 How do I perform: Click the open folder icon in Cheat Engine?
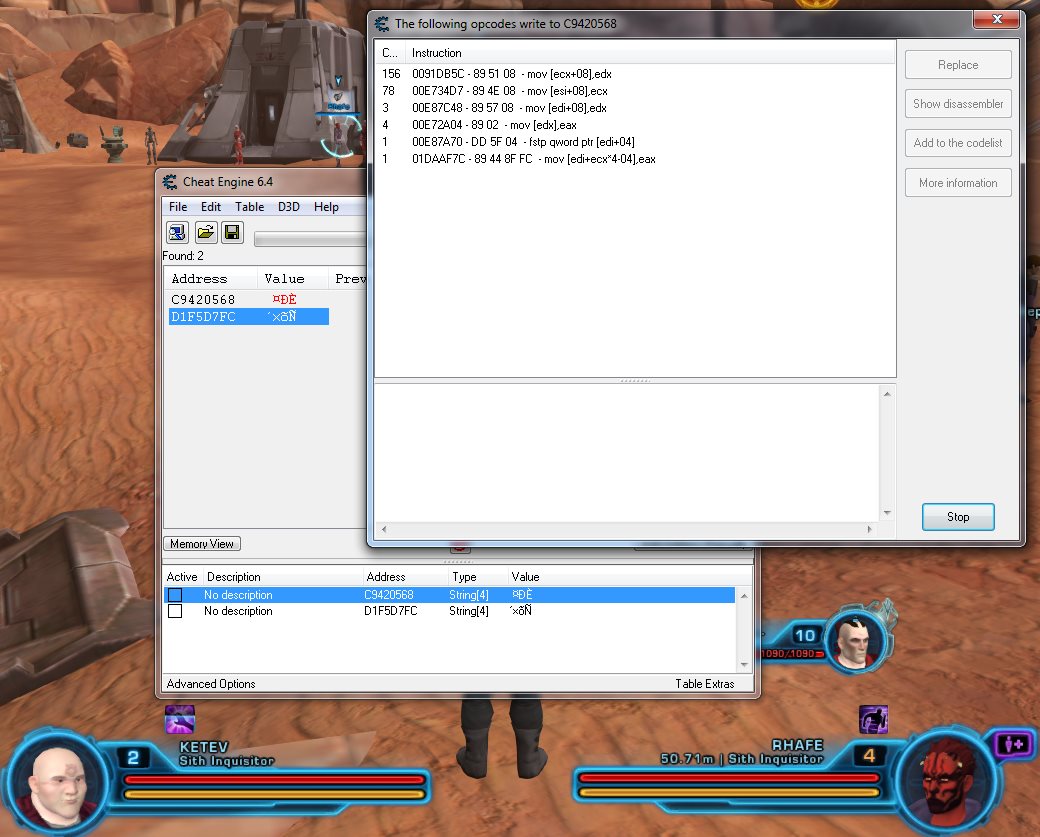pyautogui.click(x=205, y=233)
